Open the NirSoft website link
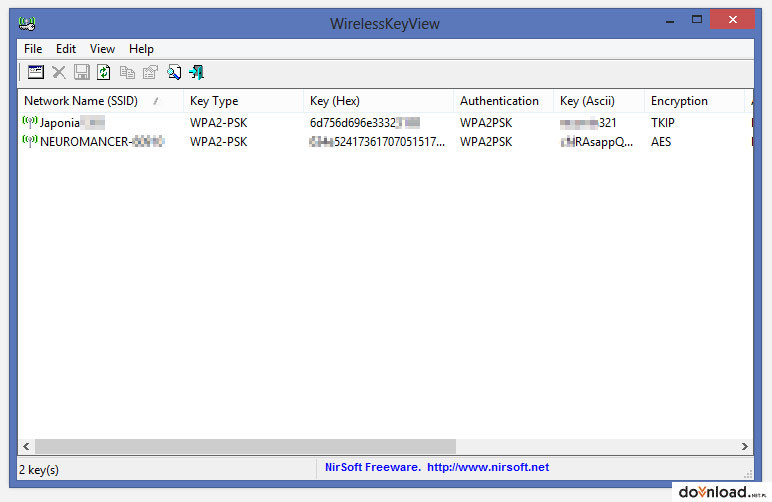This screenshot has height=502, width=772. (488, 467)
